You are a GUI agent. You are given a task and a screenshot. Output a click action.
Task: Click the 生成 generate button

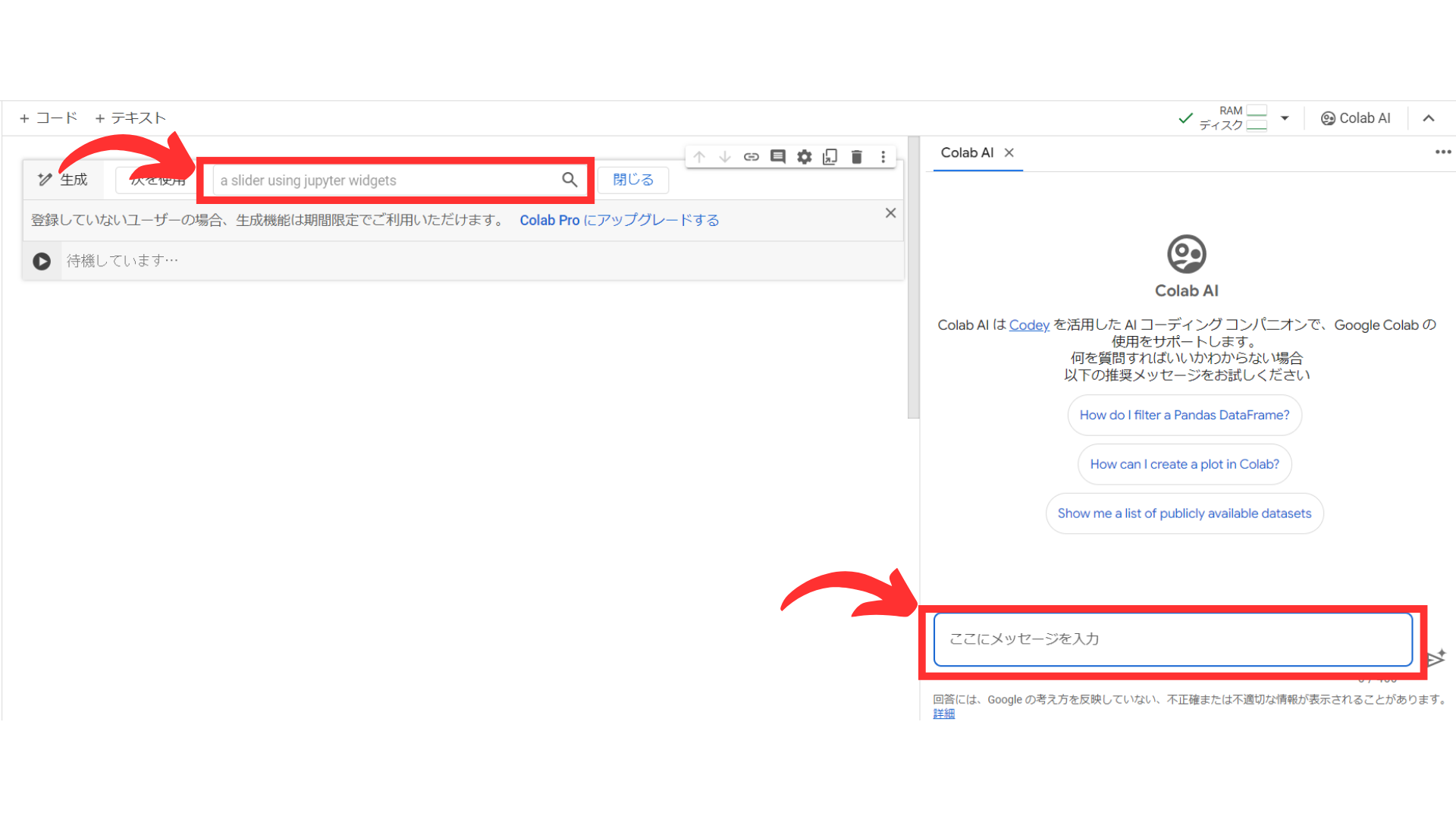coord(64,179)
